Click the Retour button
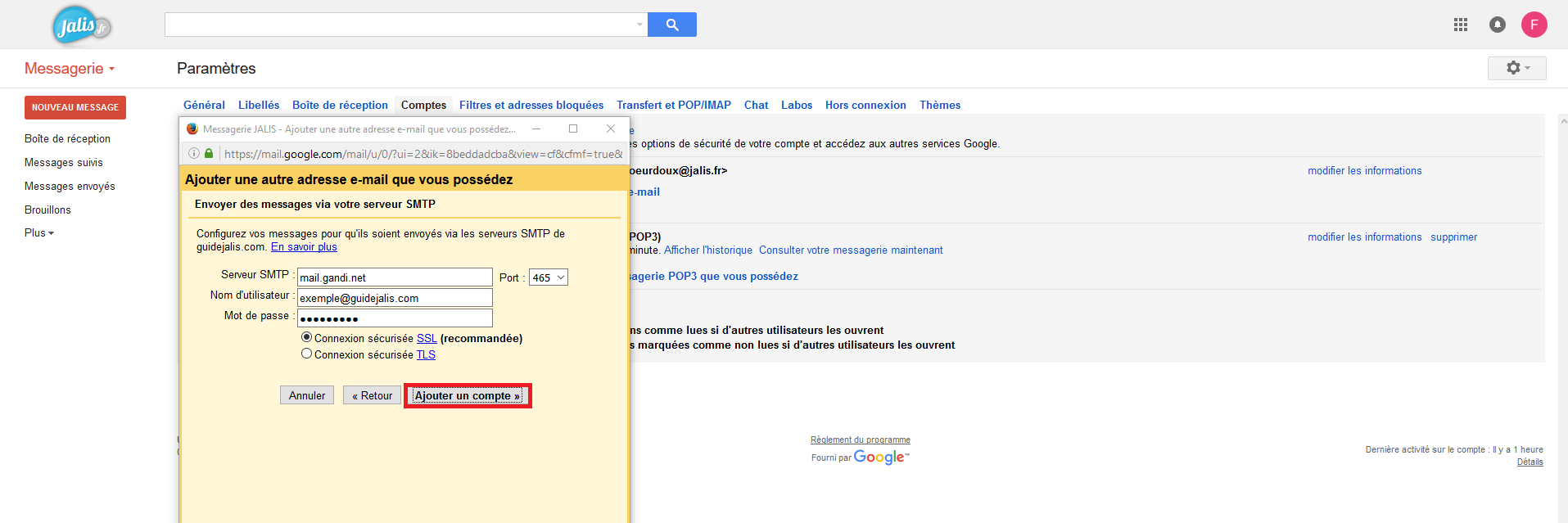Image resolution: width=1568 pixels, height=523 pixels. (372, 395)
